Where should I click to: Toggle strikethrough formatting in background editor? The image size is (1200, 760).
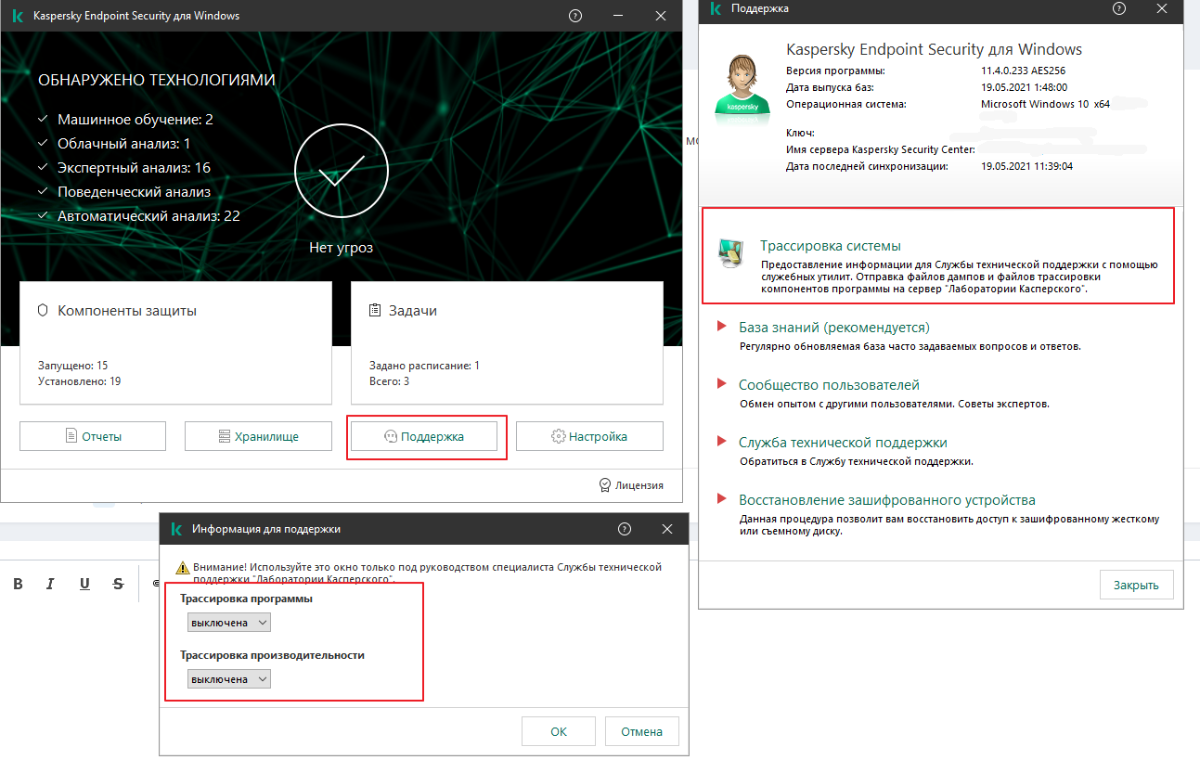[118, 584]
